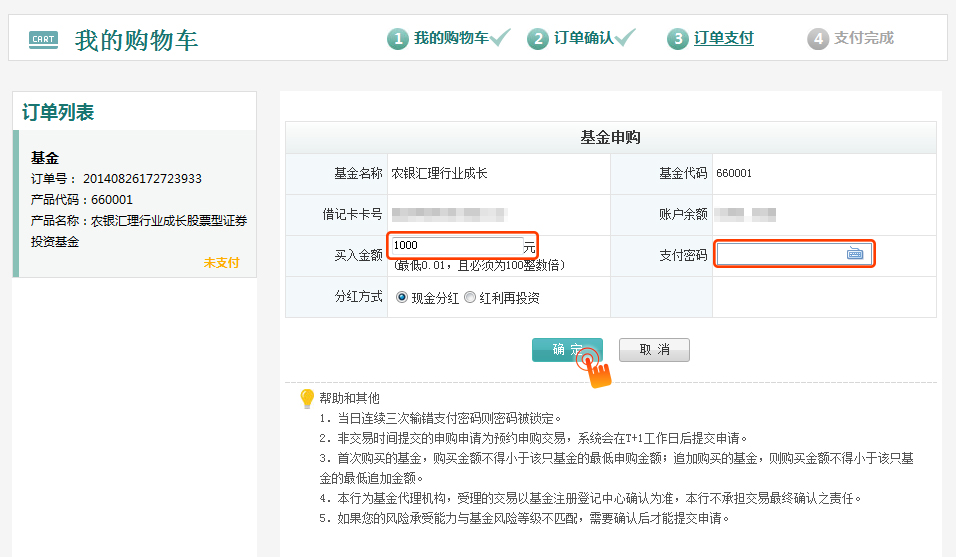Open the 支付完成 step label
The image size is (956, 557).
point(863,38)
